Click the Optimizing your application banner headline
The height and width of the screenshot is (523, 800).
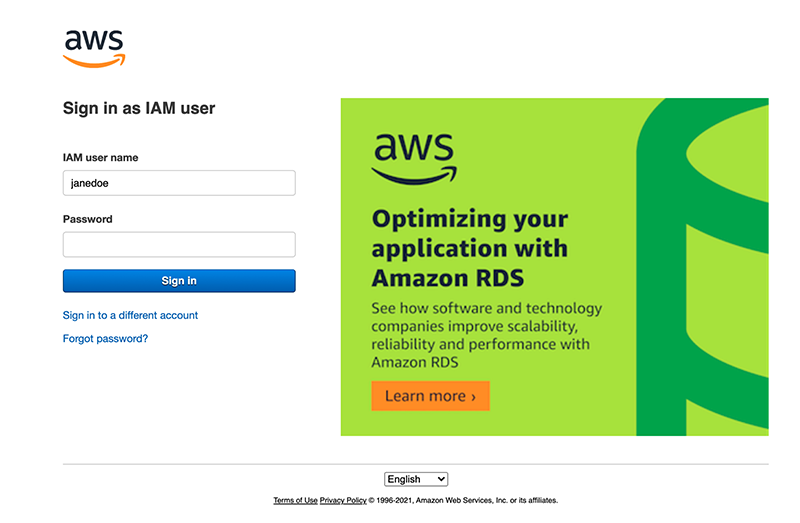click(x=469, y=248)
